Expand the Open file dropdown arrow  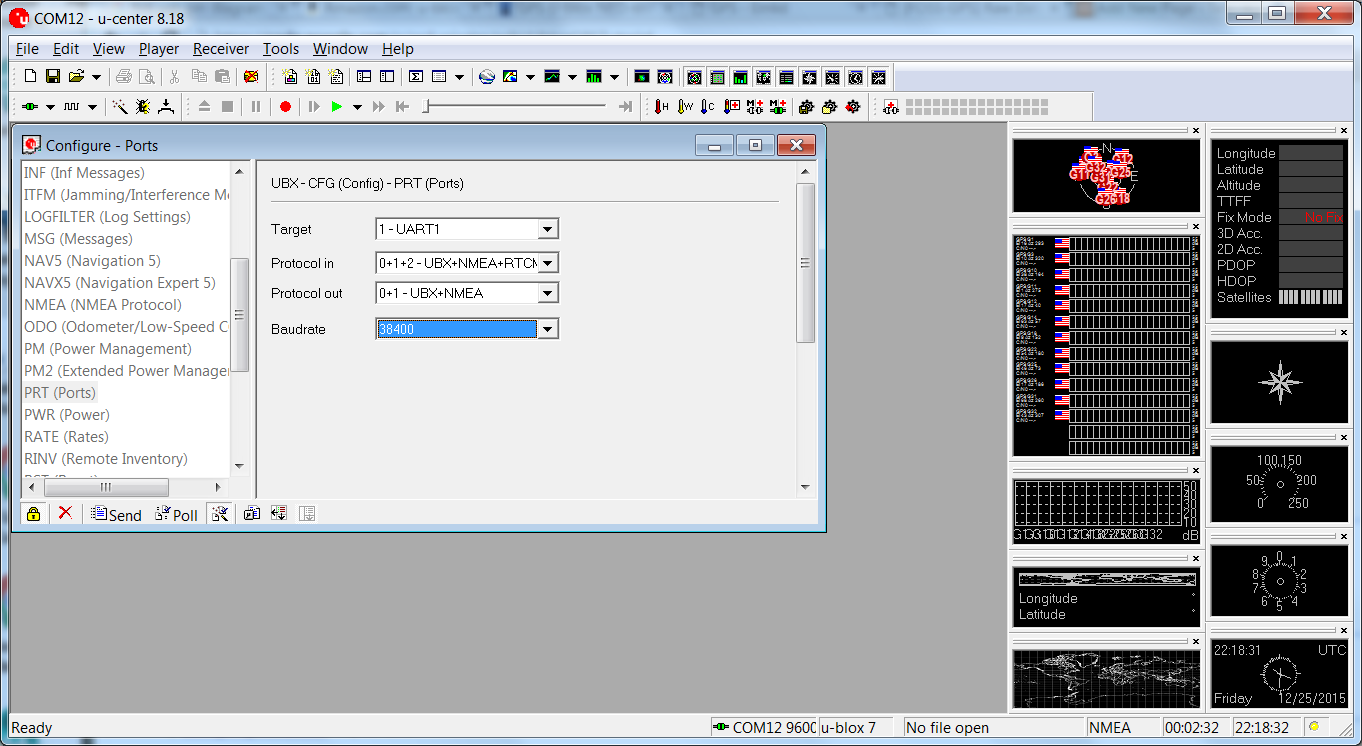(x=96, y=77)
